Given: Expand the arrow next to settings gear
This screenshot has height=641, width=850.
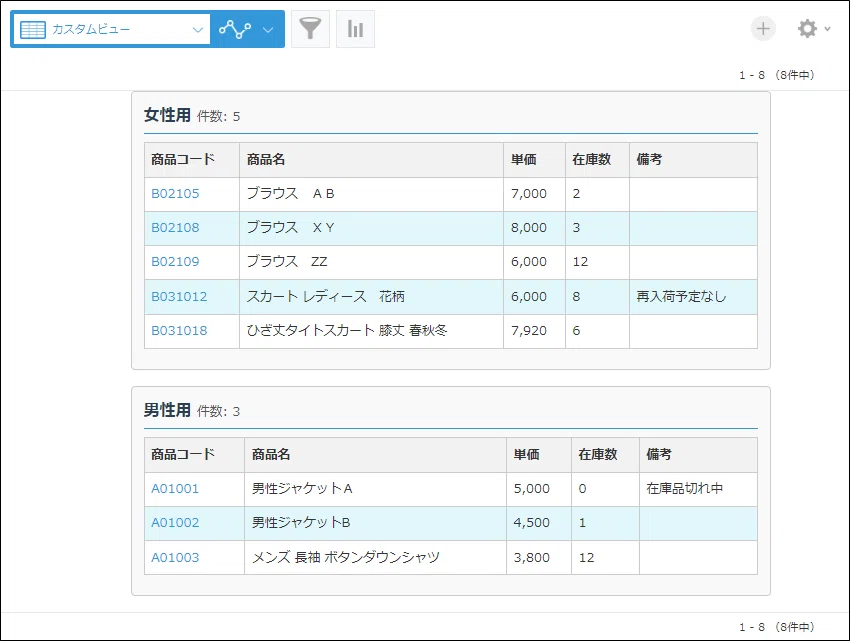Looking at the screenshot, I should [827, 29].
